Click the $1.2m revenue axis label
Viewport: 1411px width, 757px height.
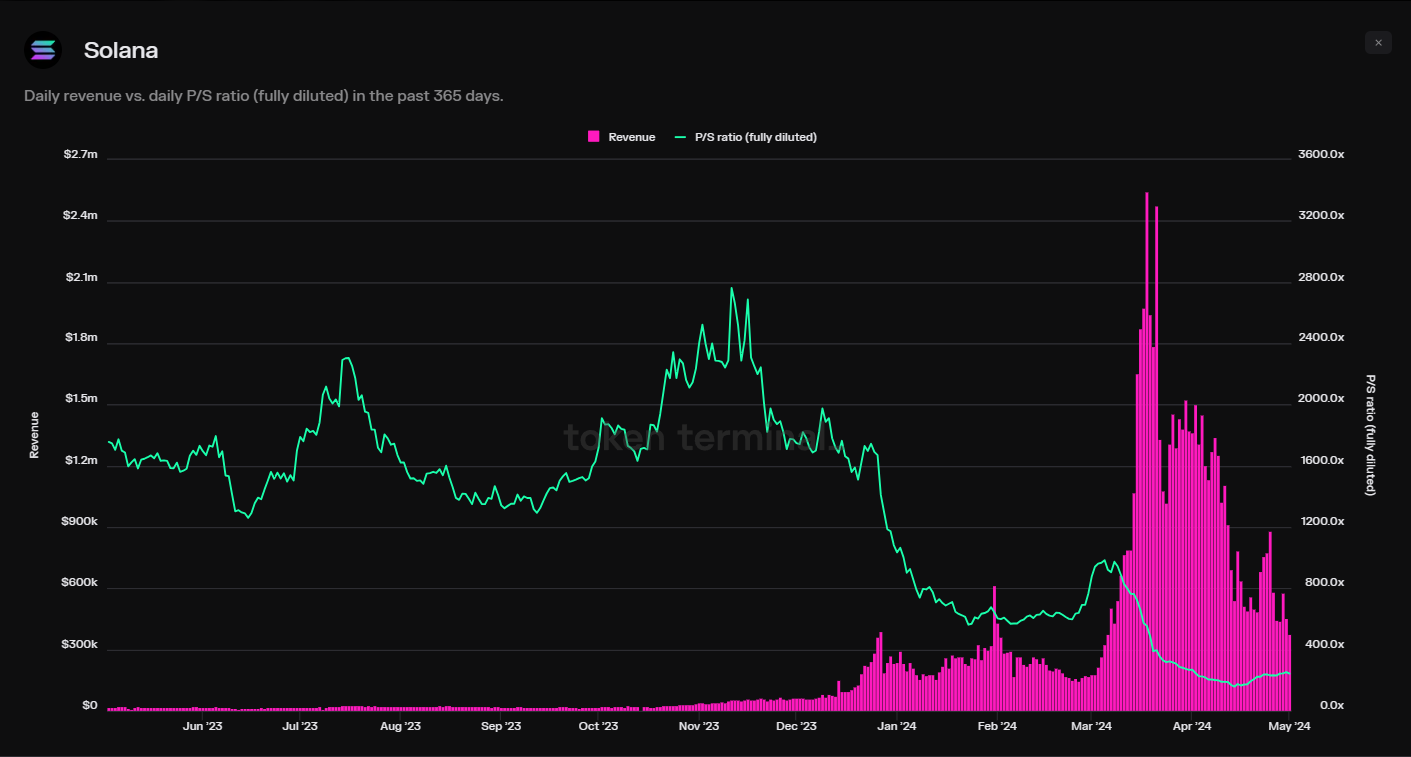[81, 461]
